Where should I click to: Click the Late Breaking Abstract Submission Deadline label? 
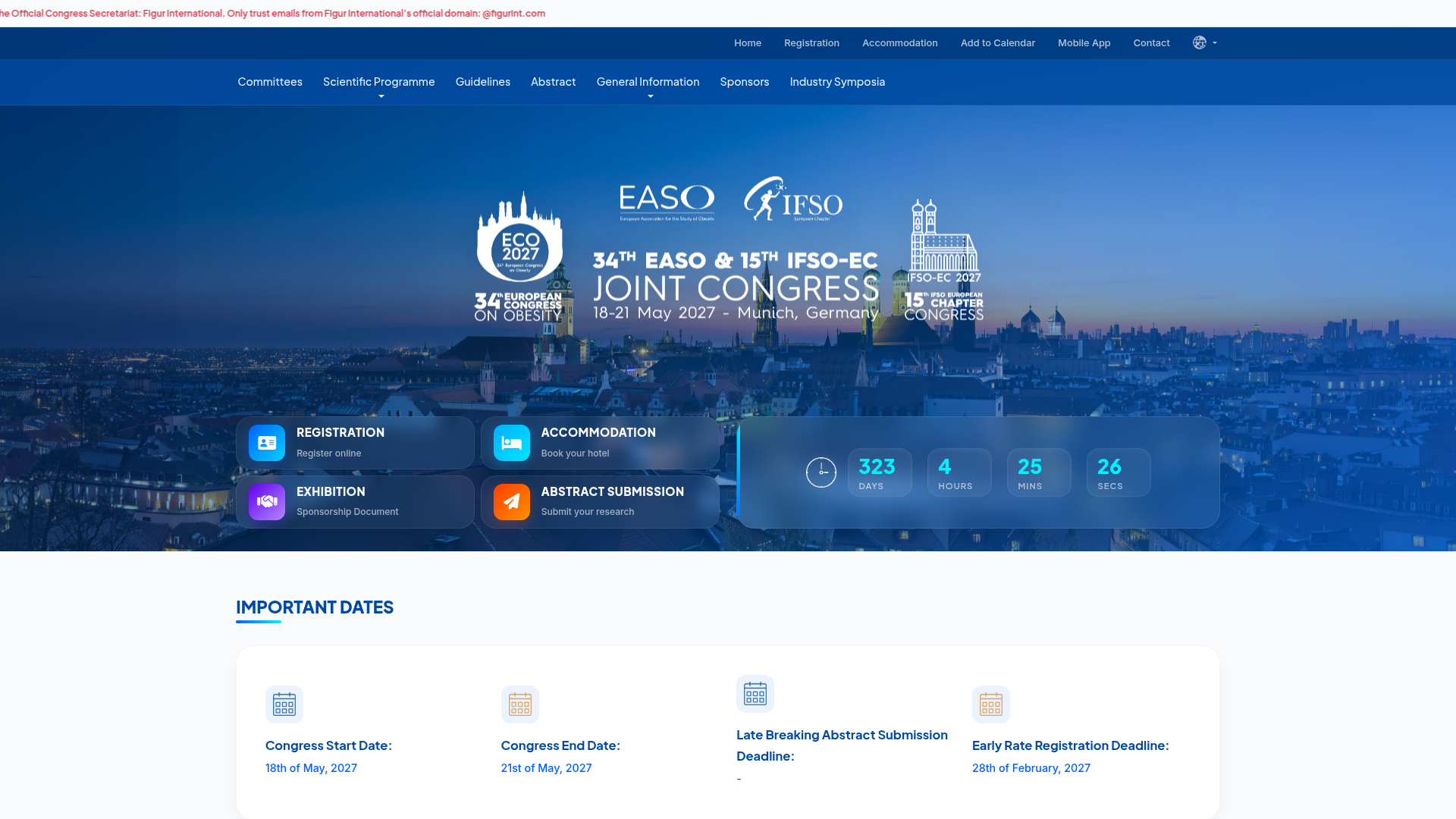click(x=843, y=745)
